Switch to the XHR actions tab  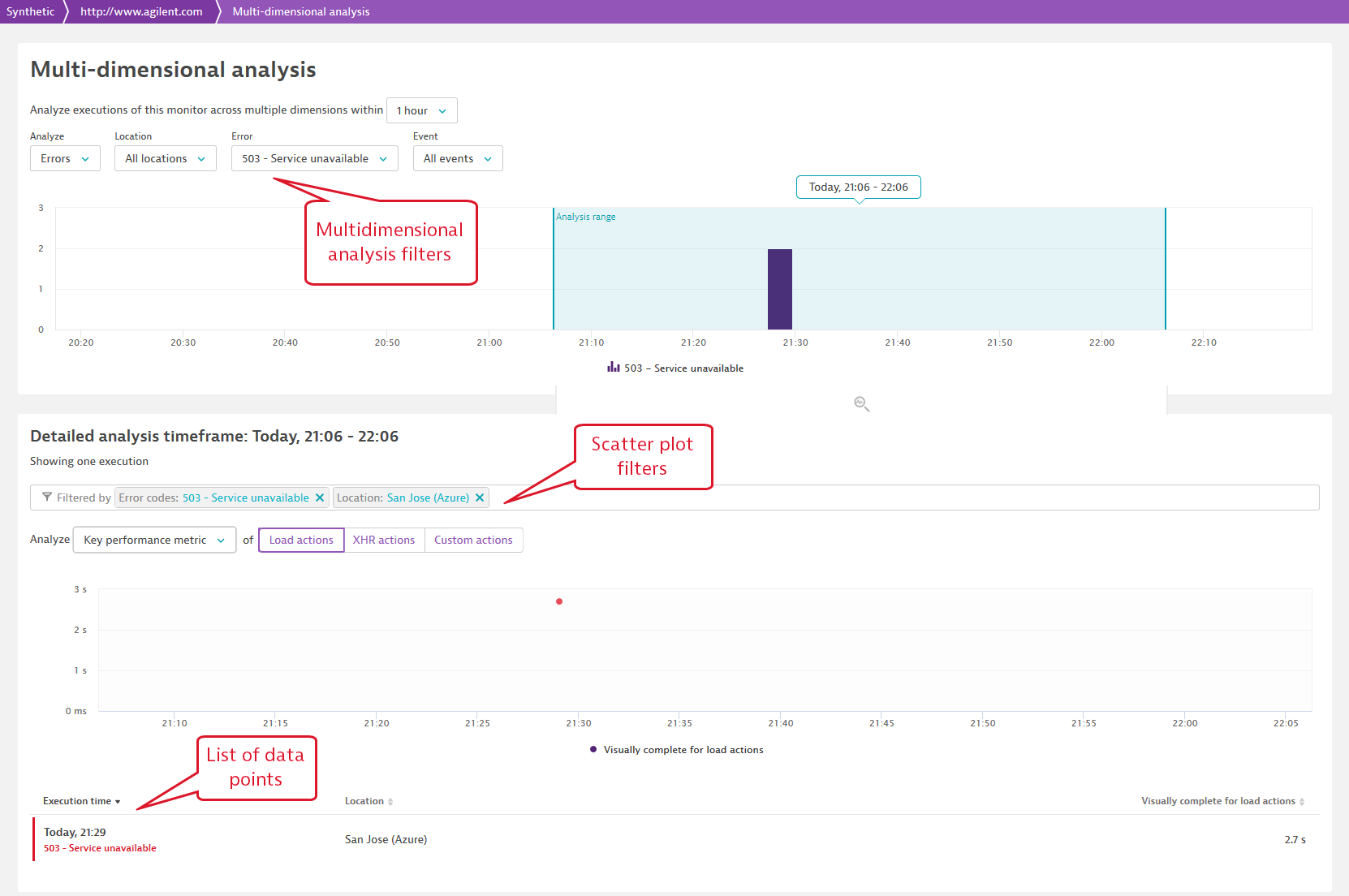[384, 540]
